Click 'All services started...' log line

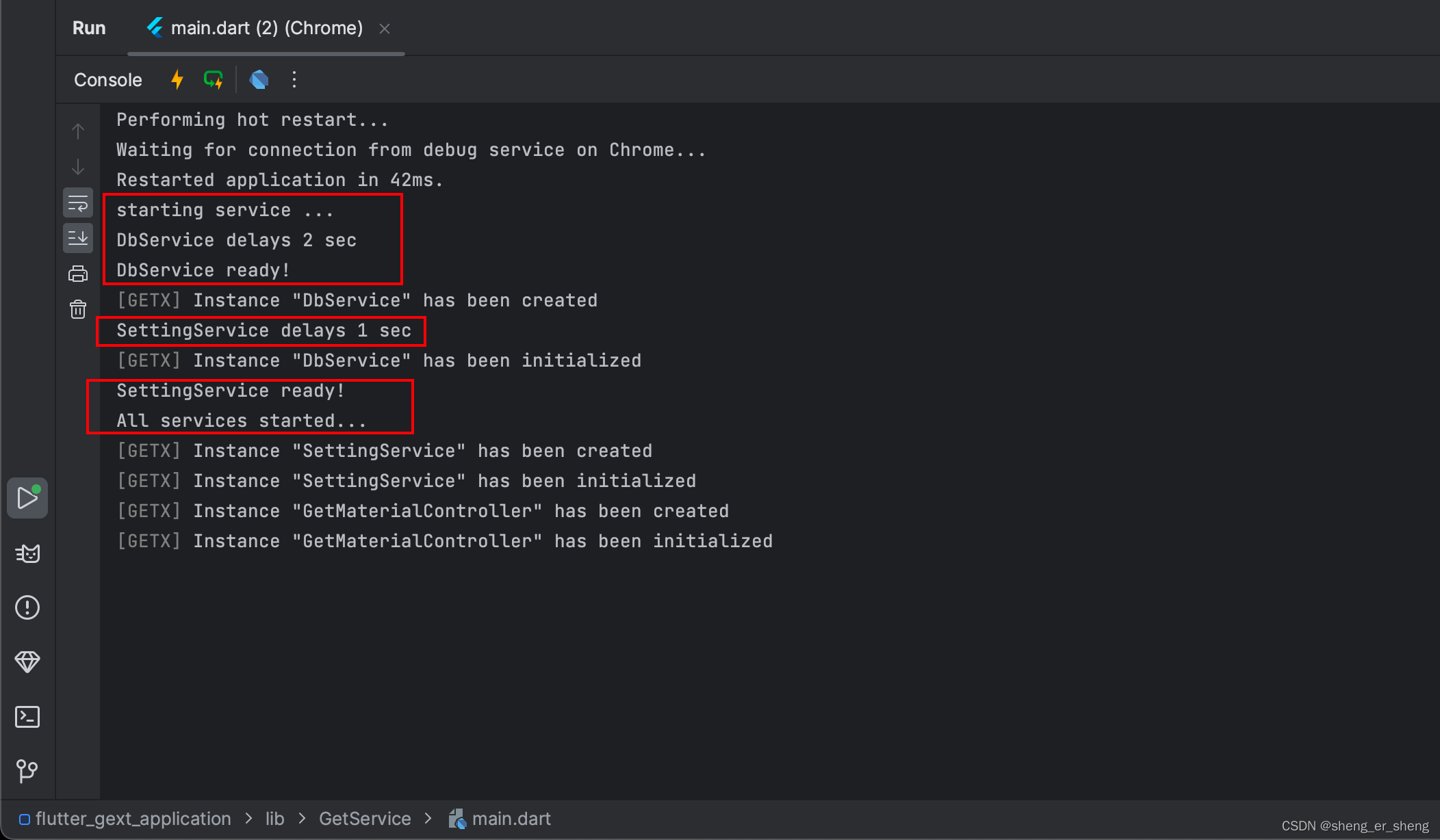pyautogui.click(x=242, y=421)
